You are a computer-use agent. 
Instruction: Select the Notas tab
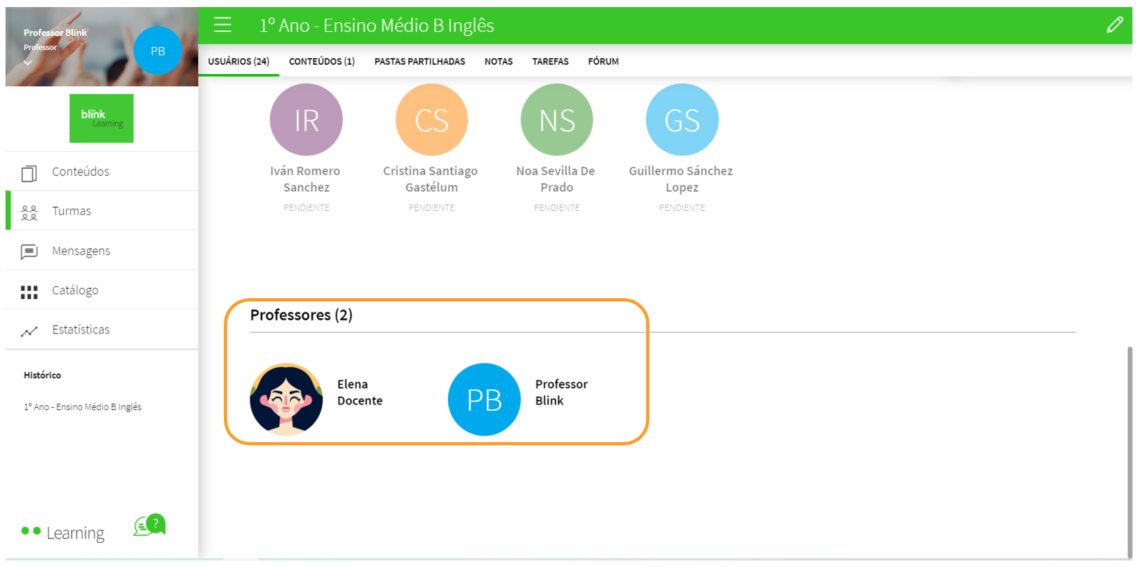(498, 62)
